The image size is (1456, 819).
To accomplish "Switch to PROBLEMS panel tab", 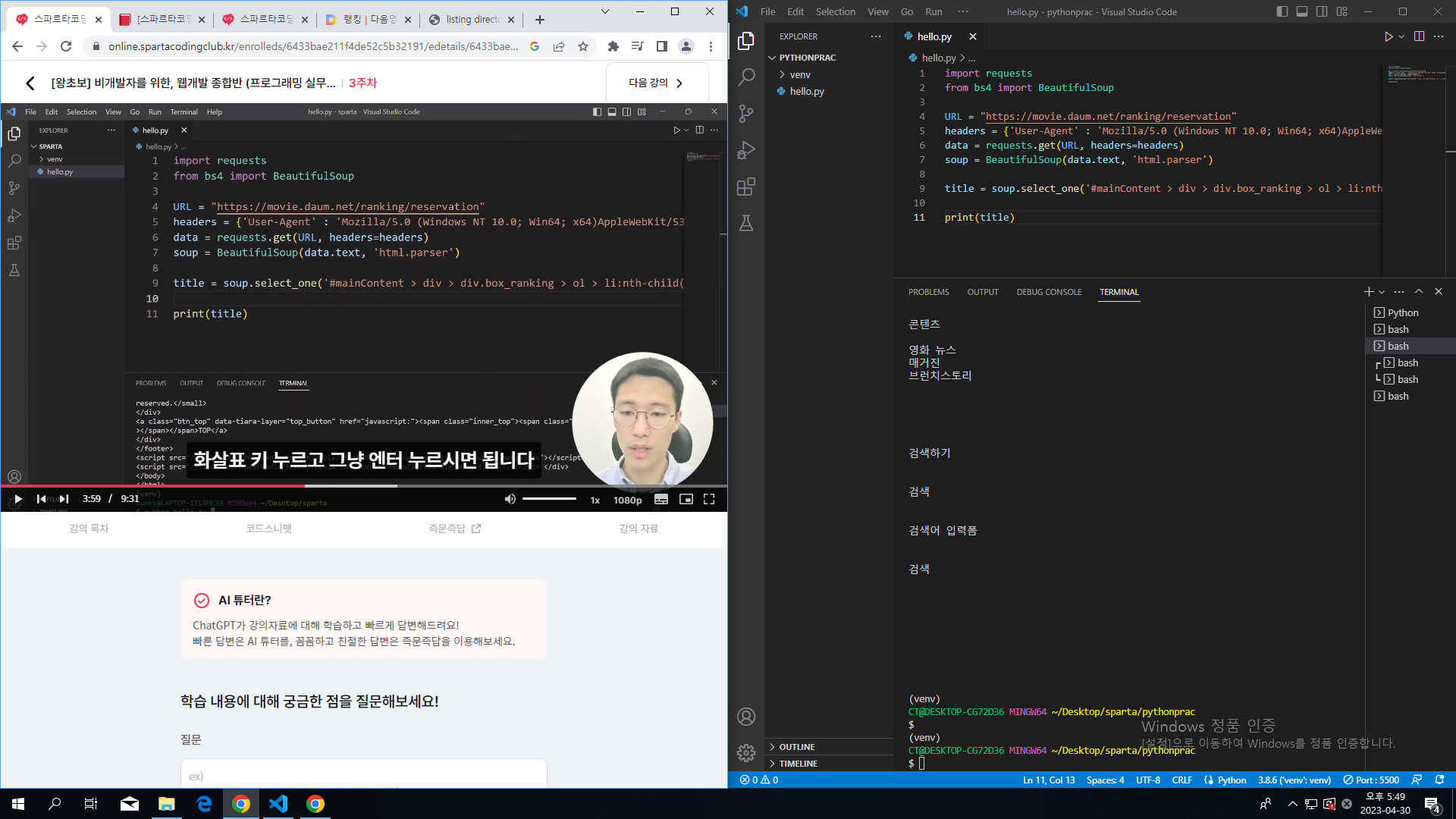I will (x=928, y=292).
